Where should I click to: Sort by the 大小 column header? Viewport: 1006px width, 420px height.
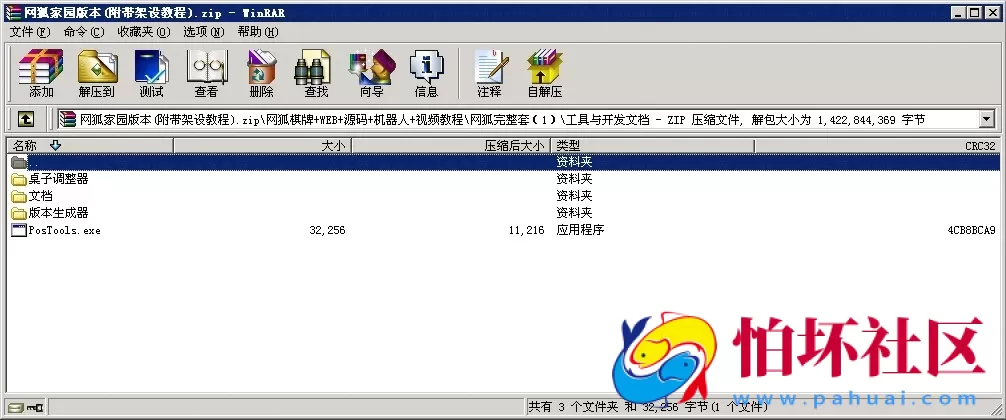tap(262, 146)
